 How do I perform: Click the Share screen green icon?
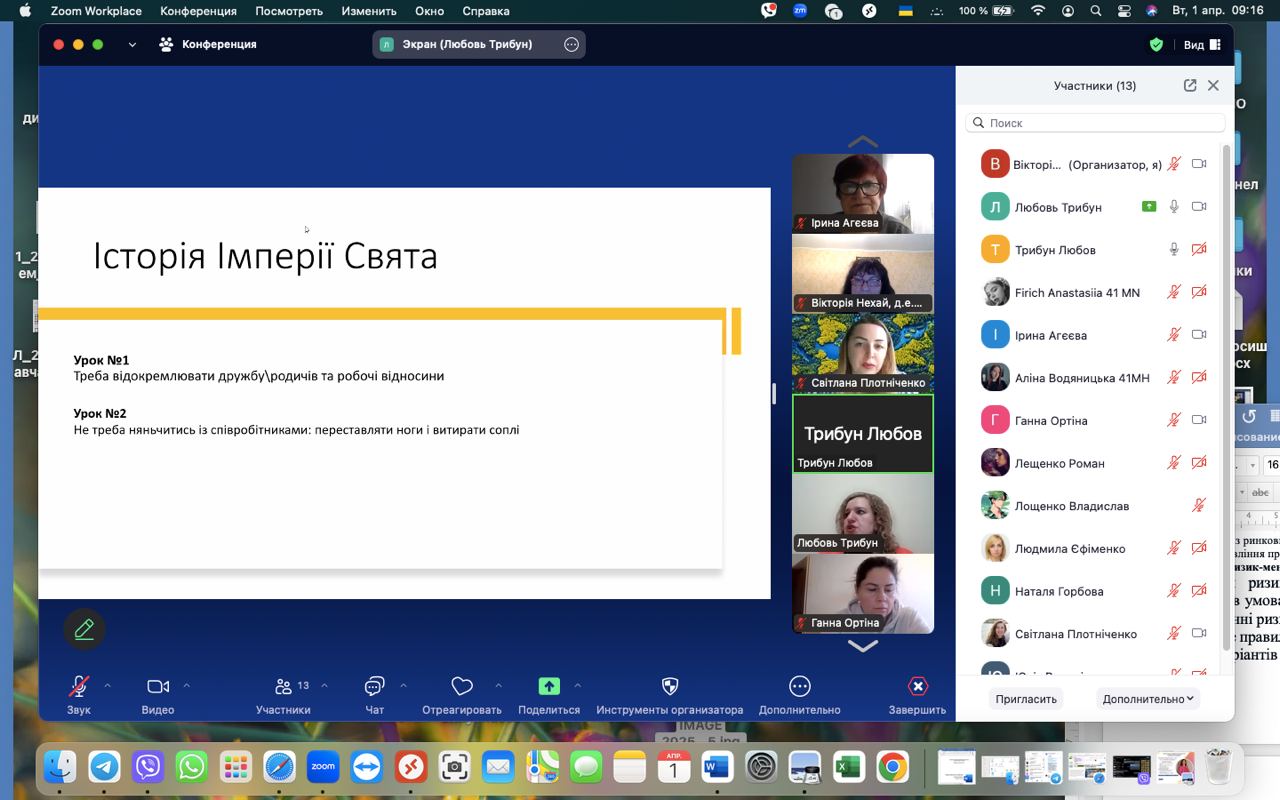[549, 687]
